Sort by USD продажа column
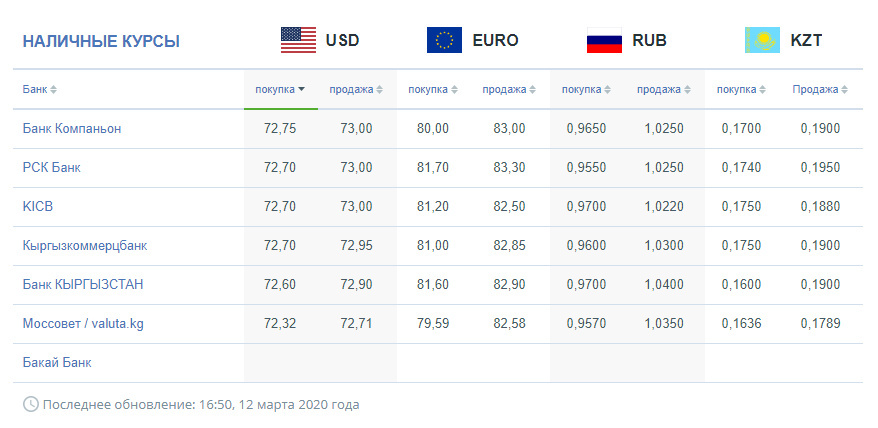878x428 pixels. pyautogui.click(x=356, y=90)
